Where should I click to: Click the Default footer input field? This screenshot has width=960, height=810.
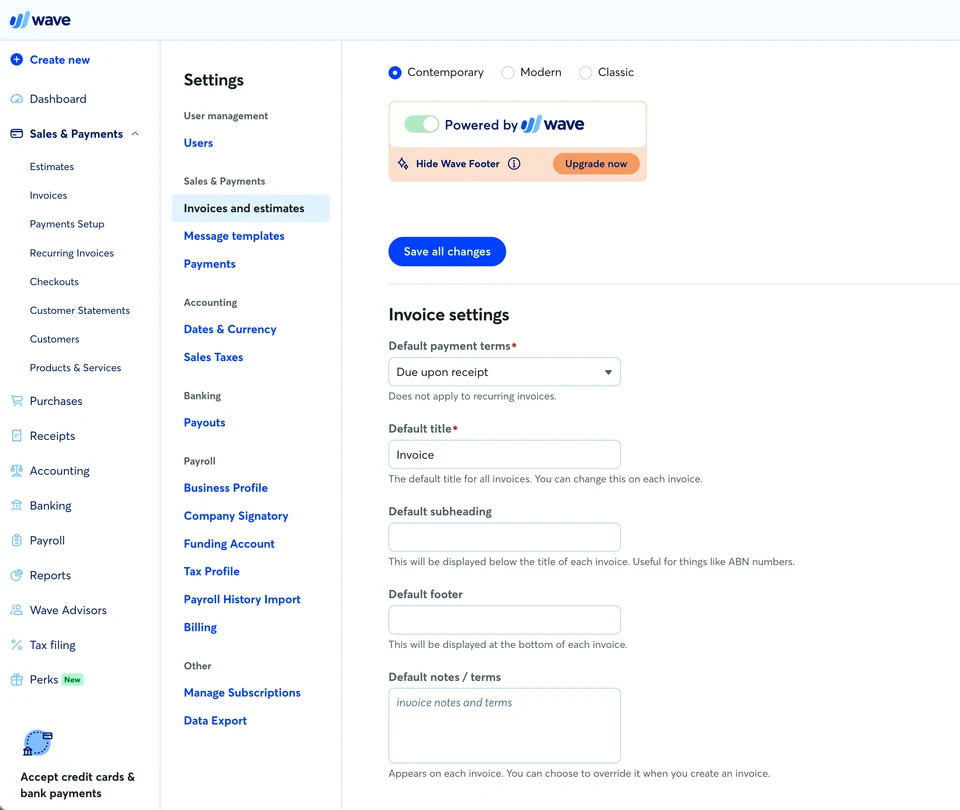coord(504,620)
